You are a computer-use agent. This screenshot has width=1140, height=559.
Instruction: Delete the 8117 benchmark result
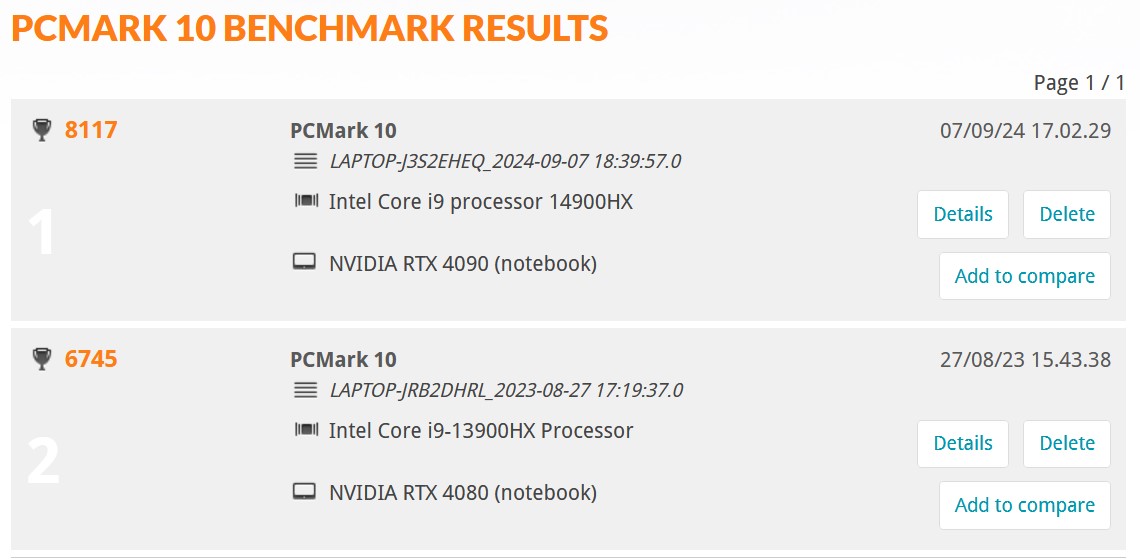click(x=1067, y=214)
